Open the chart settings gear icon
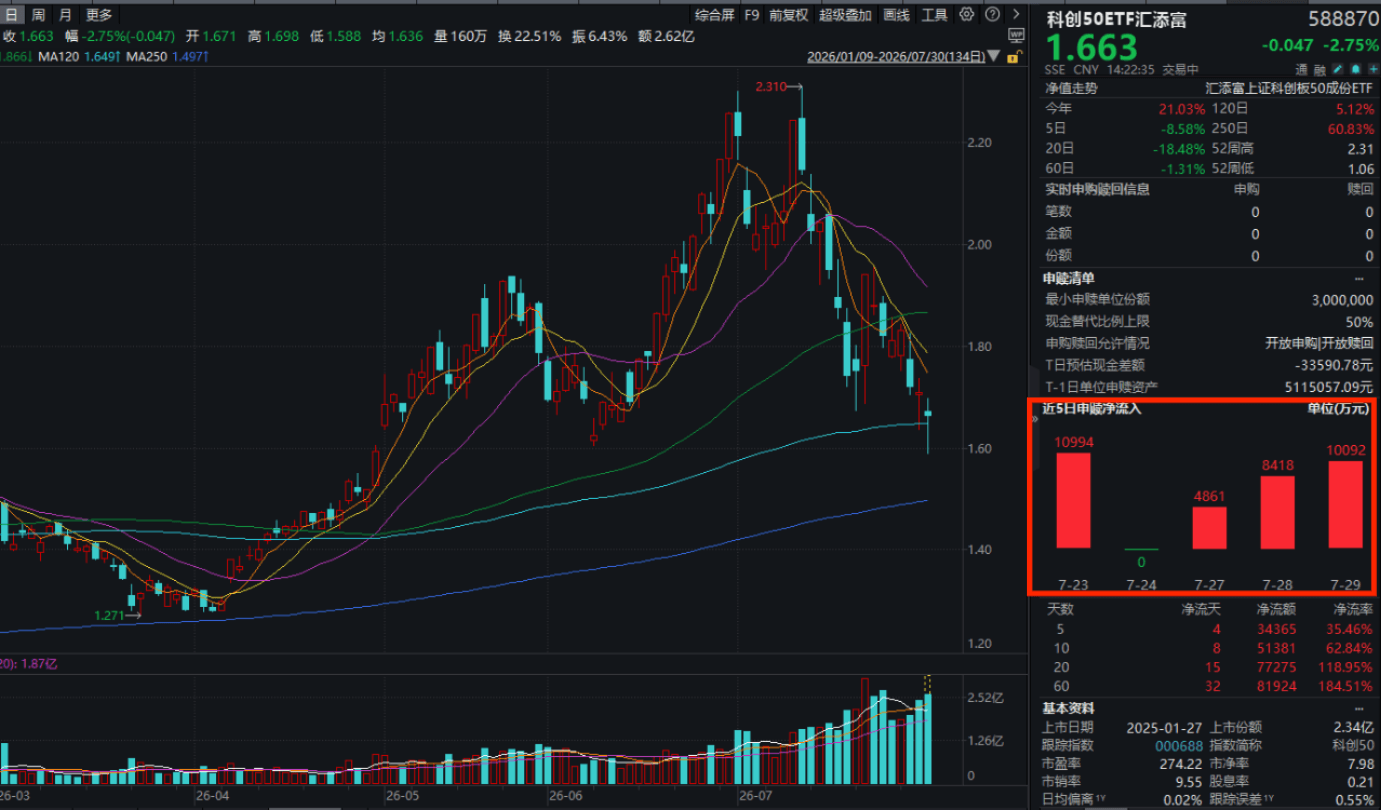Image resolution: width=1381 pixels, height=810 pixels. click(x=966, y=14)
